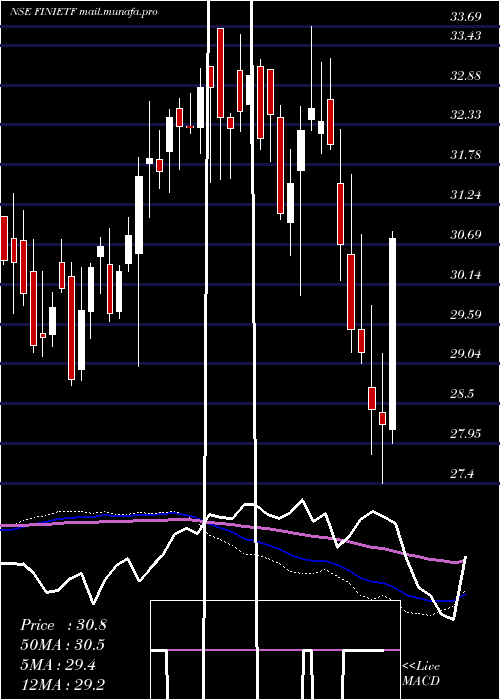Click the 32.88 price axis label
The image size is (500, 700).
tap(466, 75)
